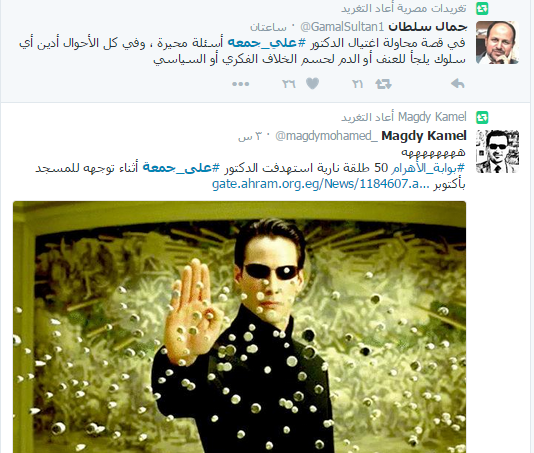534x453 pixels.
Task: Click the green retweet badge beside تغريدات مصرية
Action: point(482,9)
